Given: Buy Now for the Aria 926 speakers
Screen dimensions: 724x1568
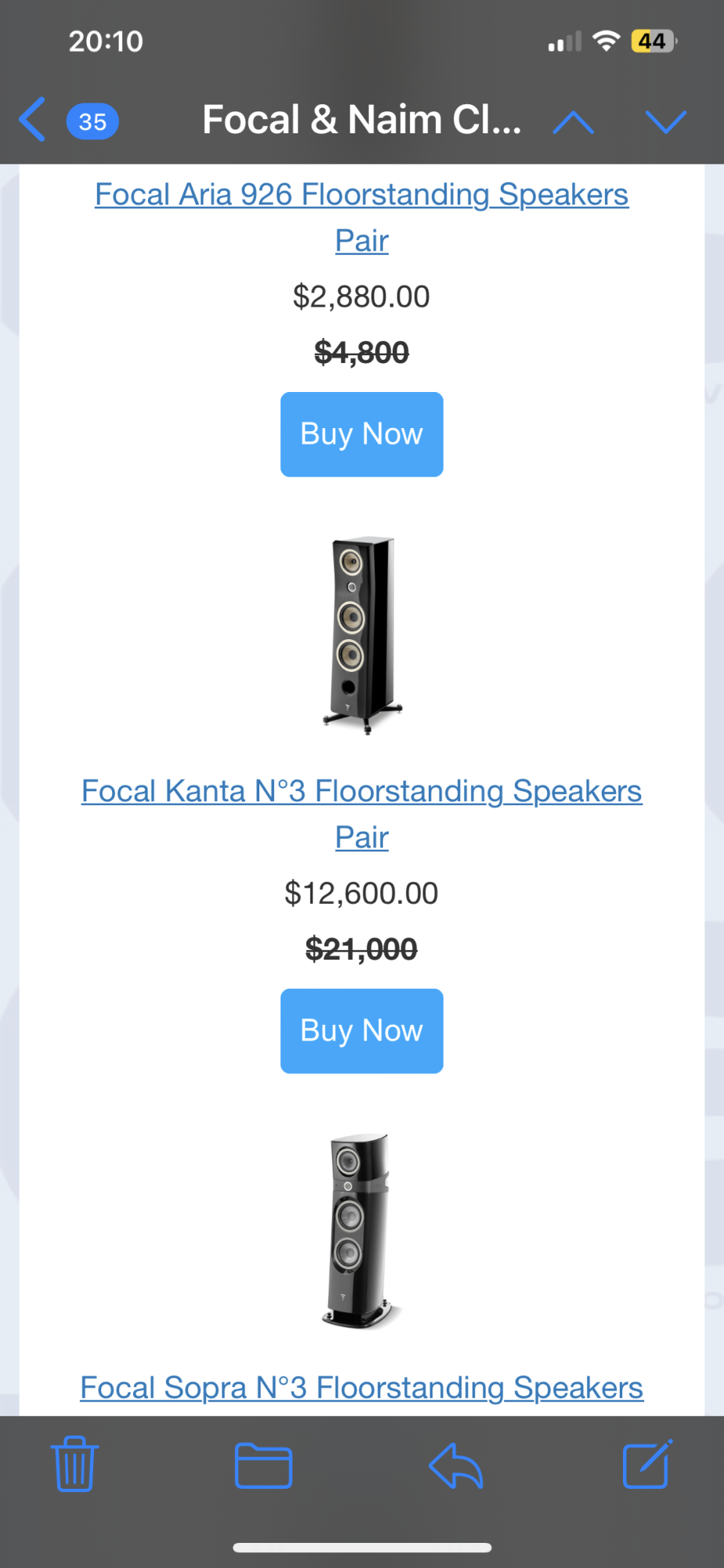Looking at the screenshot, I should click(362, 434).
